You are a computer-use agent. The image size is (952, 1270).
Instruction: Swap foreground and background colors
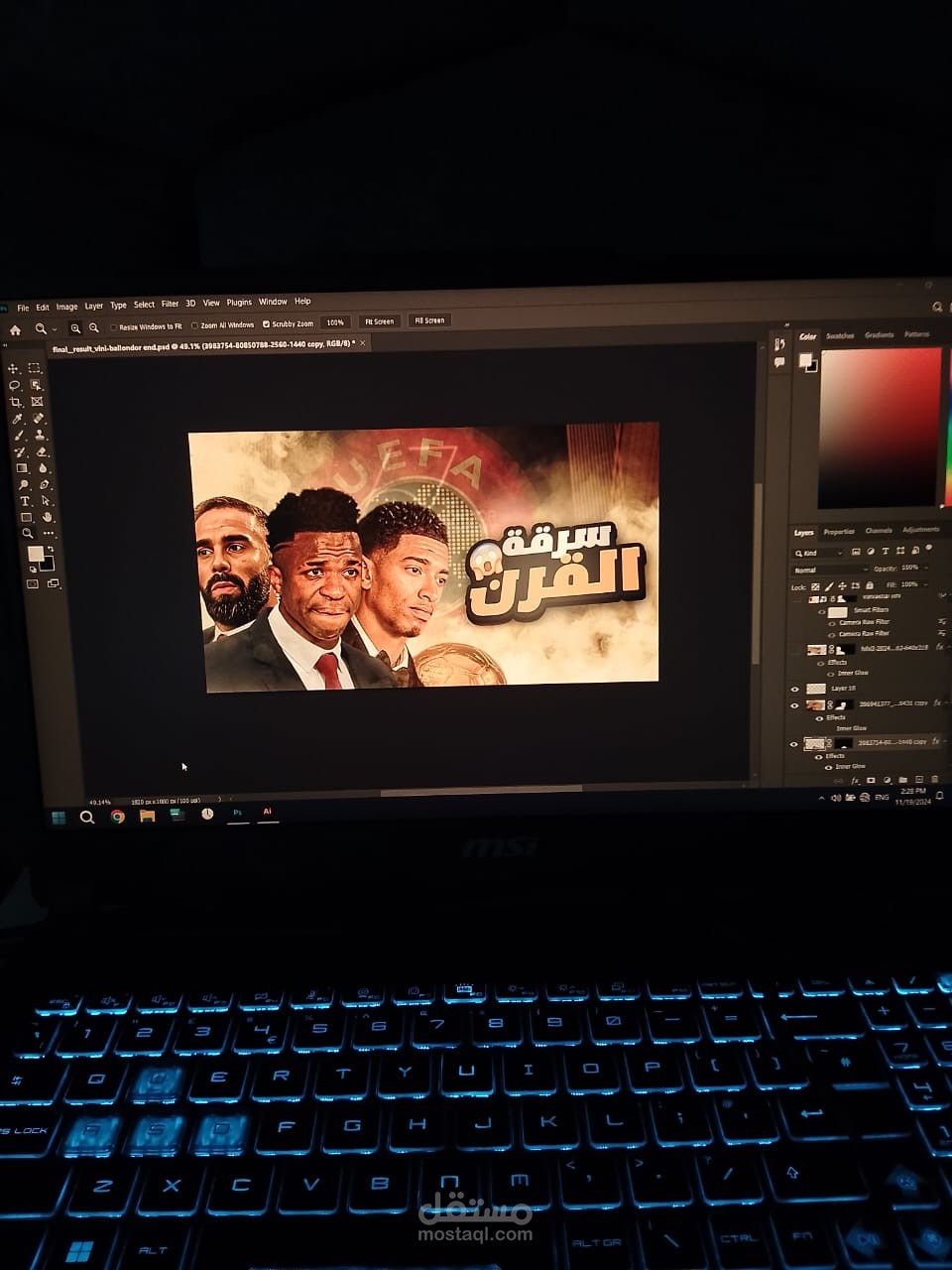50,549
